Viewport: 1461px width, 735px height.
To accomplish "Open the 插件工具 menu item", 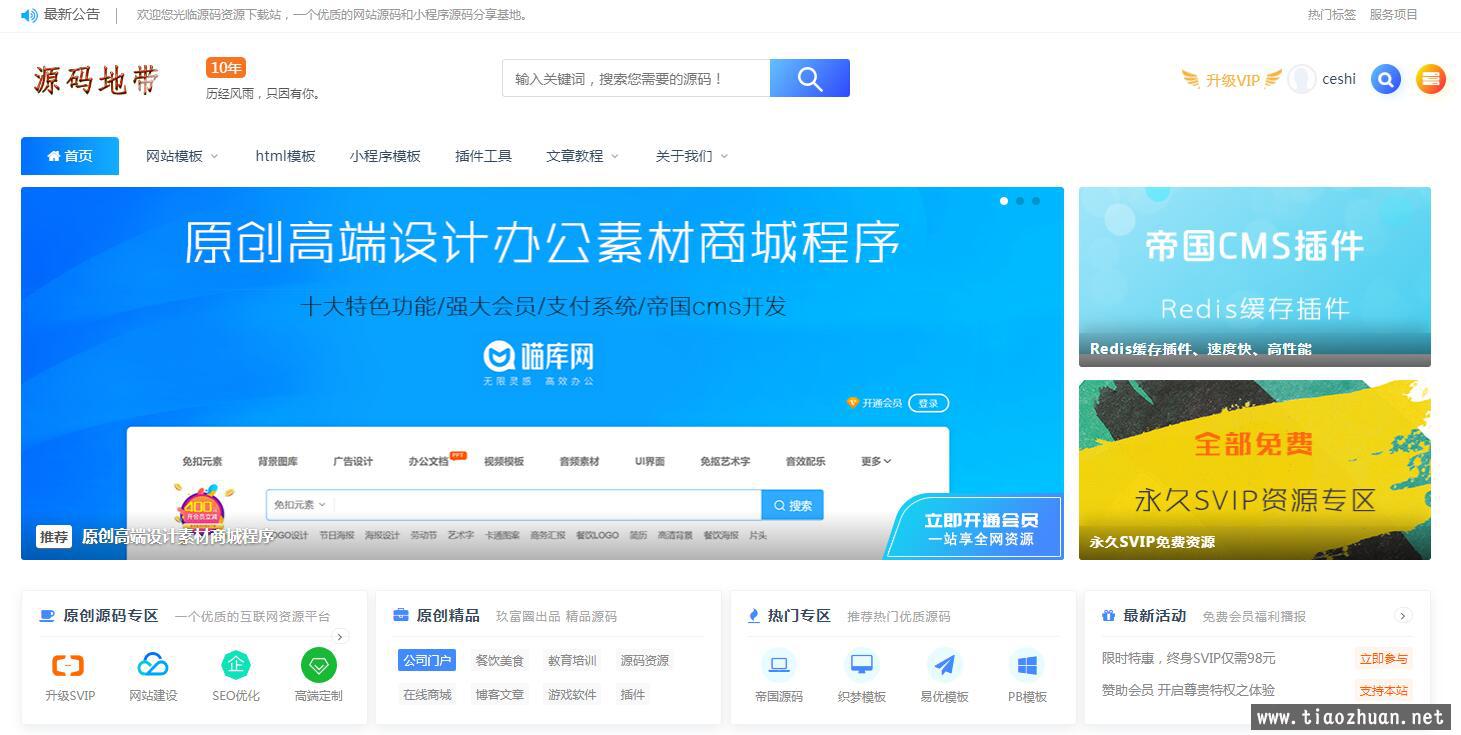I will tap(483, 156).
